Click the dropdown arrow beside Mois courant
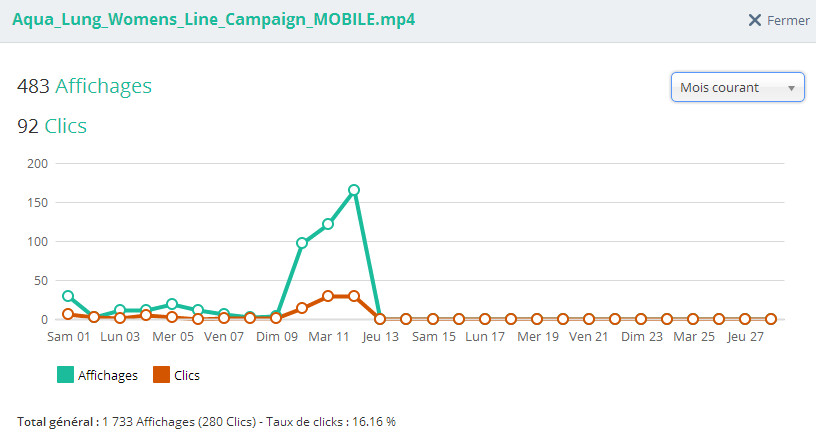This screenshot has height=448, width=816. [792, 88]
